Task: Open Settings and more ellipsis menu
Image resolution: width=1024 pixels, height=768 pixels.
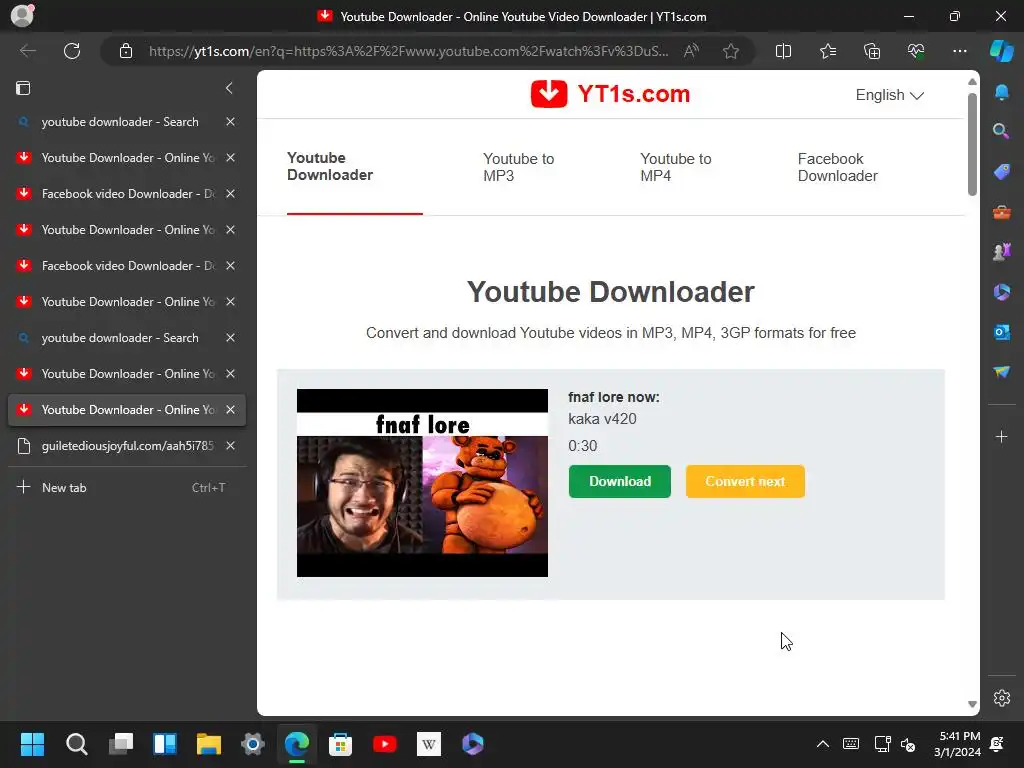Action: coord(959,51)
